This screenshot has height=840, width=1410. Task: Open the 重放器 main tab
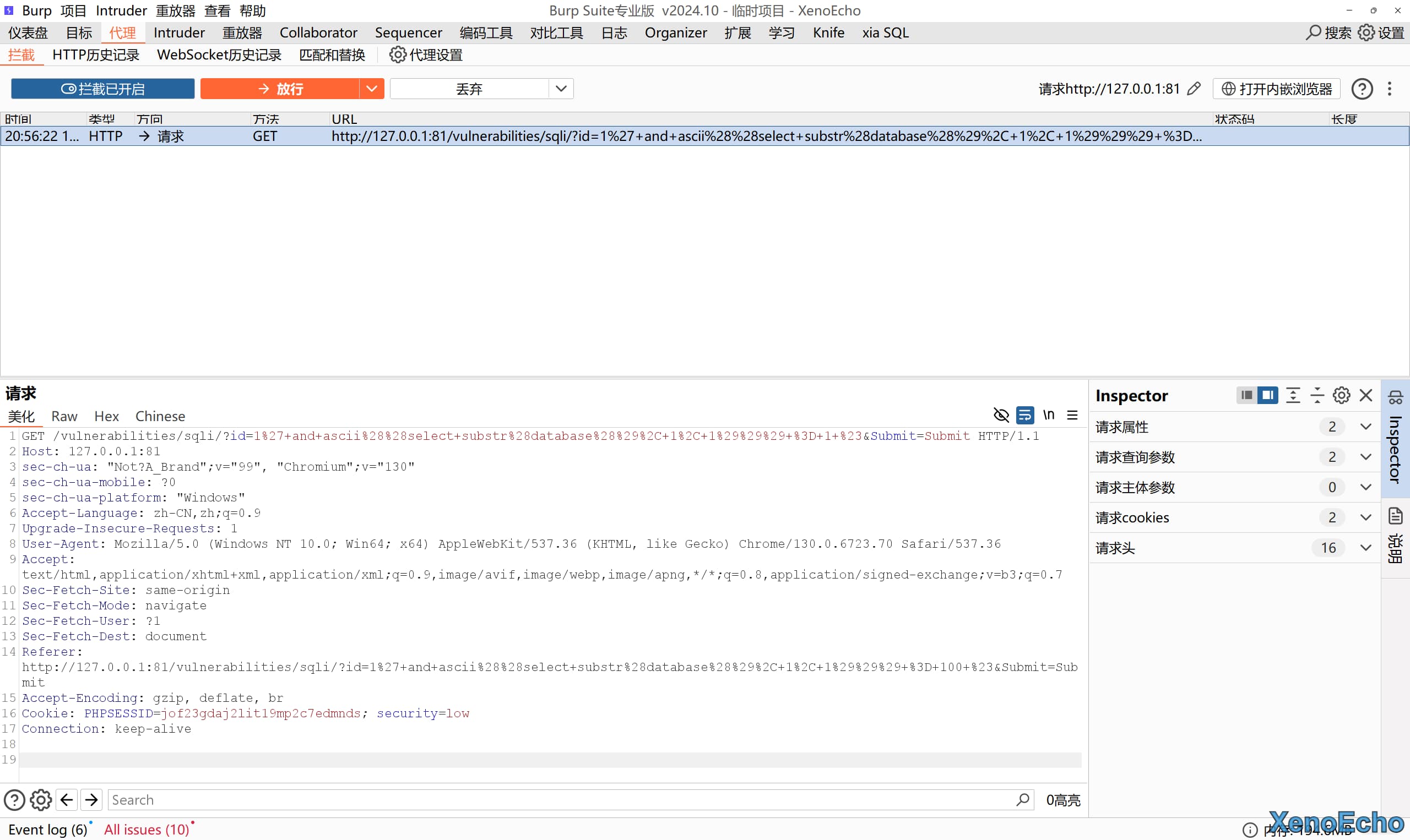point(242,33)
